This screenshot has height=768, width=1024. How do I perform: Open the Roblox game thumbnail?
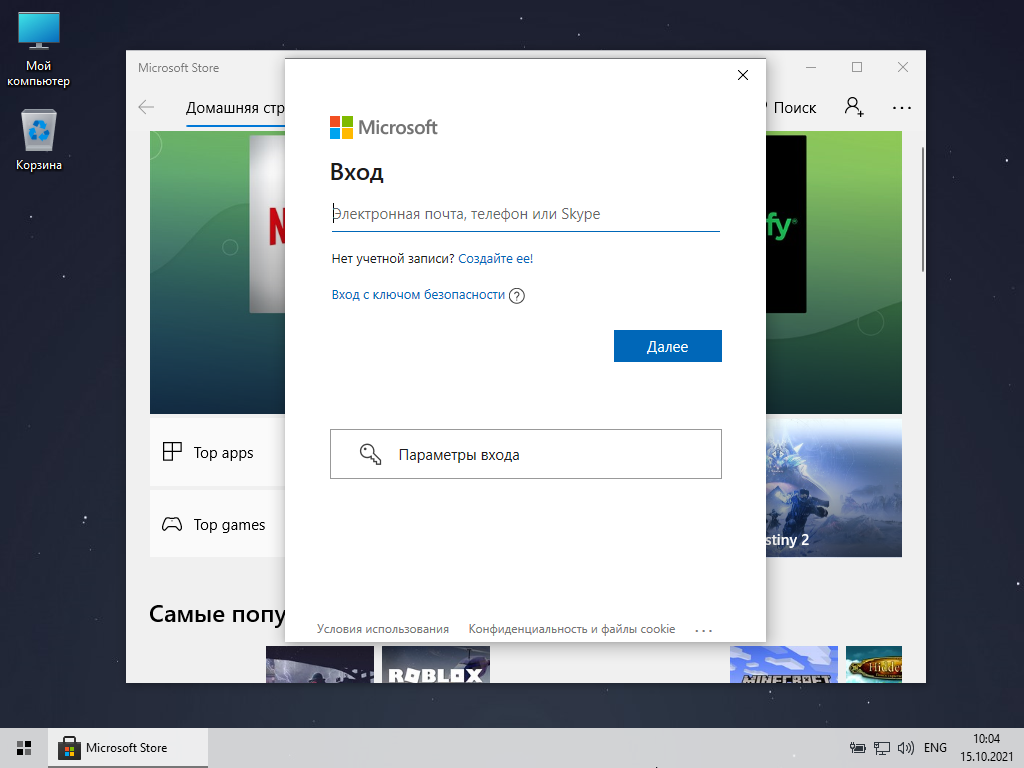[436, 664]
